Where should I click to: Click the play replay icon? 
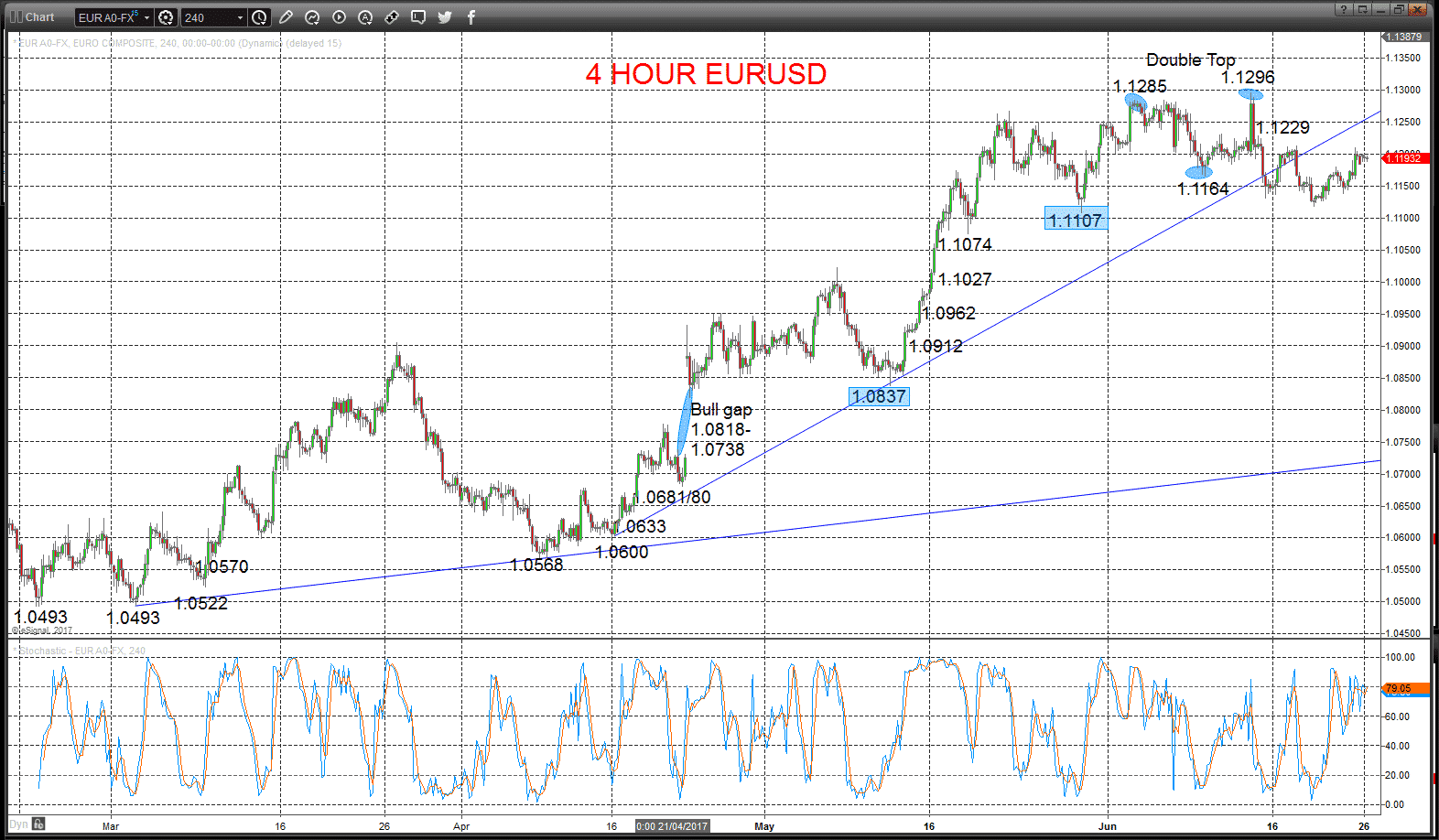click(x=339, y=17)
